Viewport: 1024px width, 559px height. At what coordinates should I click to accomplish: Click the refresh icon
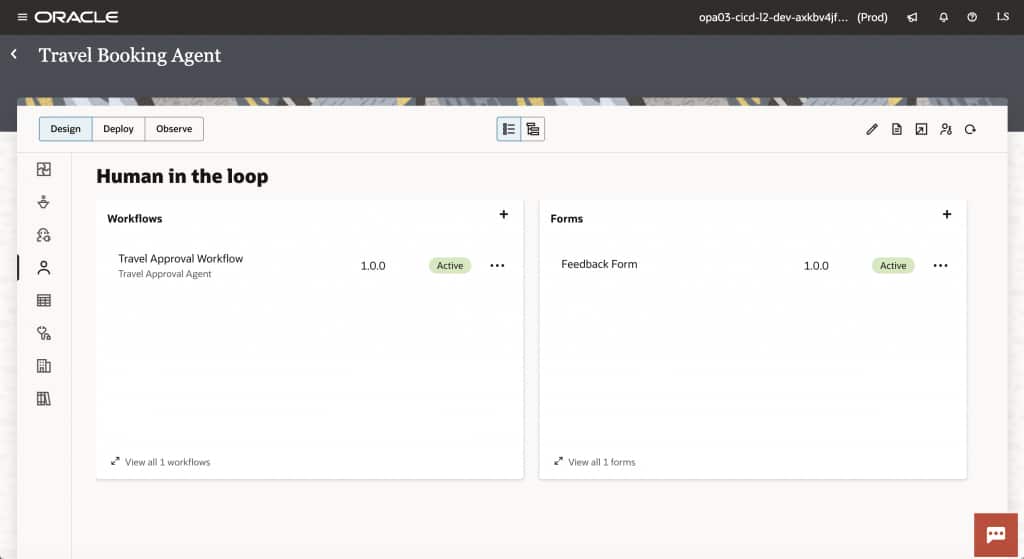970,129
